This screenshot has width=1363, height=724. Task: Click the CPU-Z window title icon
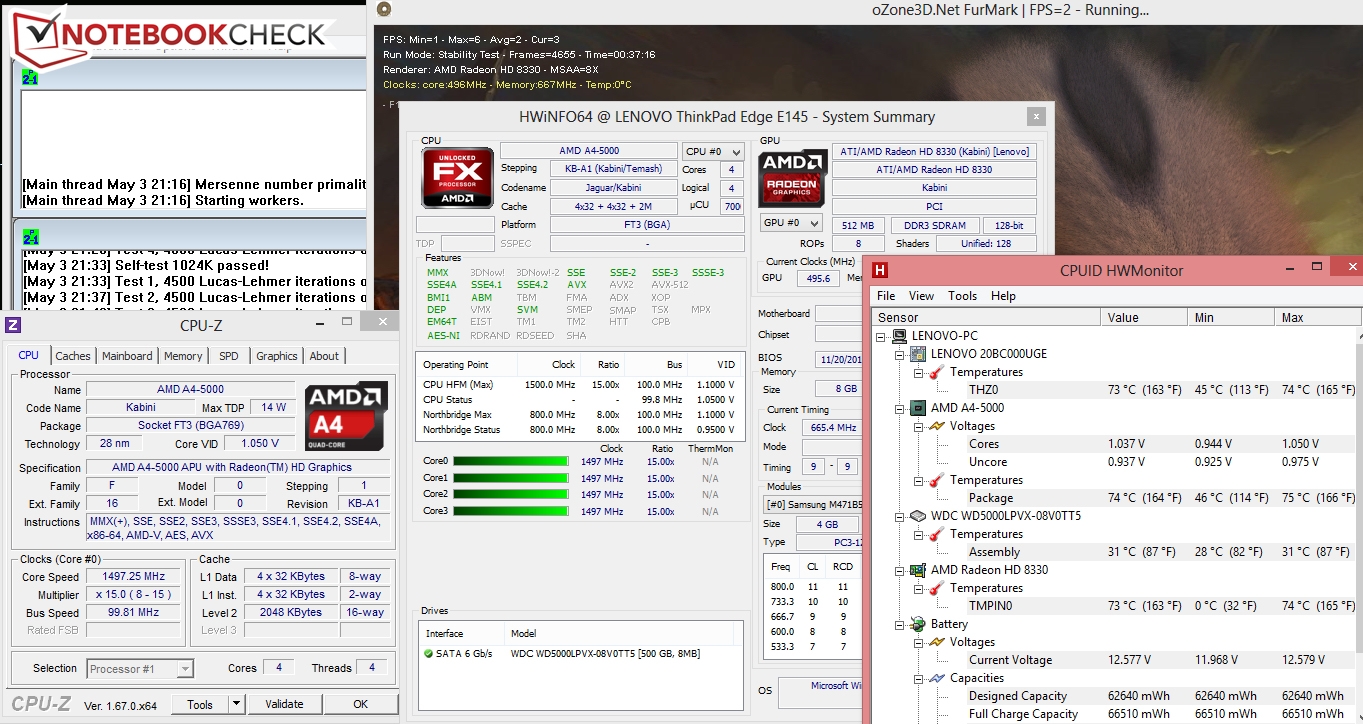pyautogui.click(x=13, y=325)
